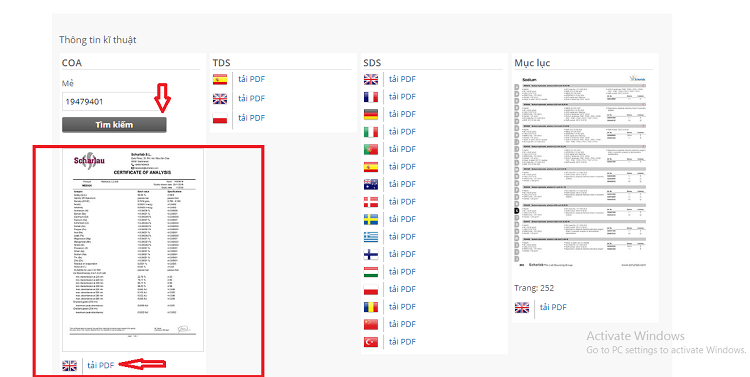Click the Spanish flag under SDS
Screen dimensions: 750x377
(x=371, y=167)
